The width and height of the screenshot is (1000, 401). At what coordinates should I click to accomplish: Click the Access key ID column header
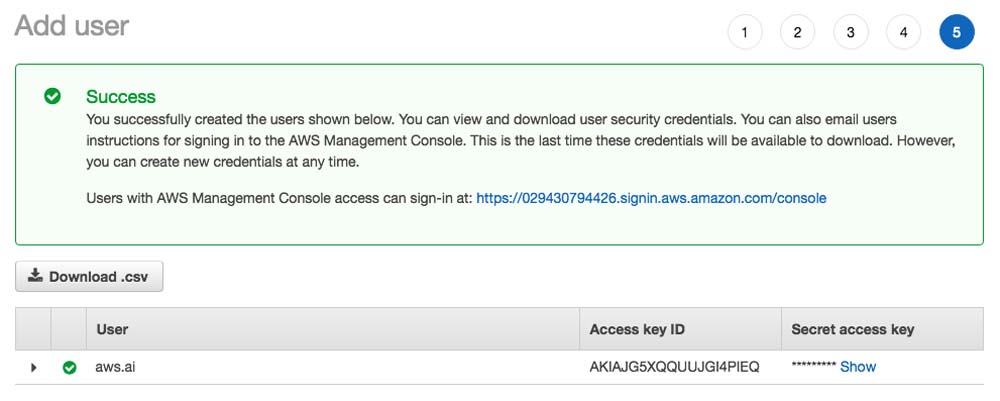(x=637, y=329)
